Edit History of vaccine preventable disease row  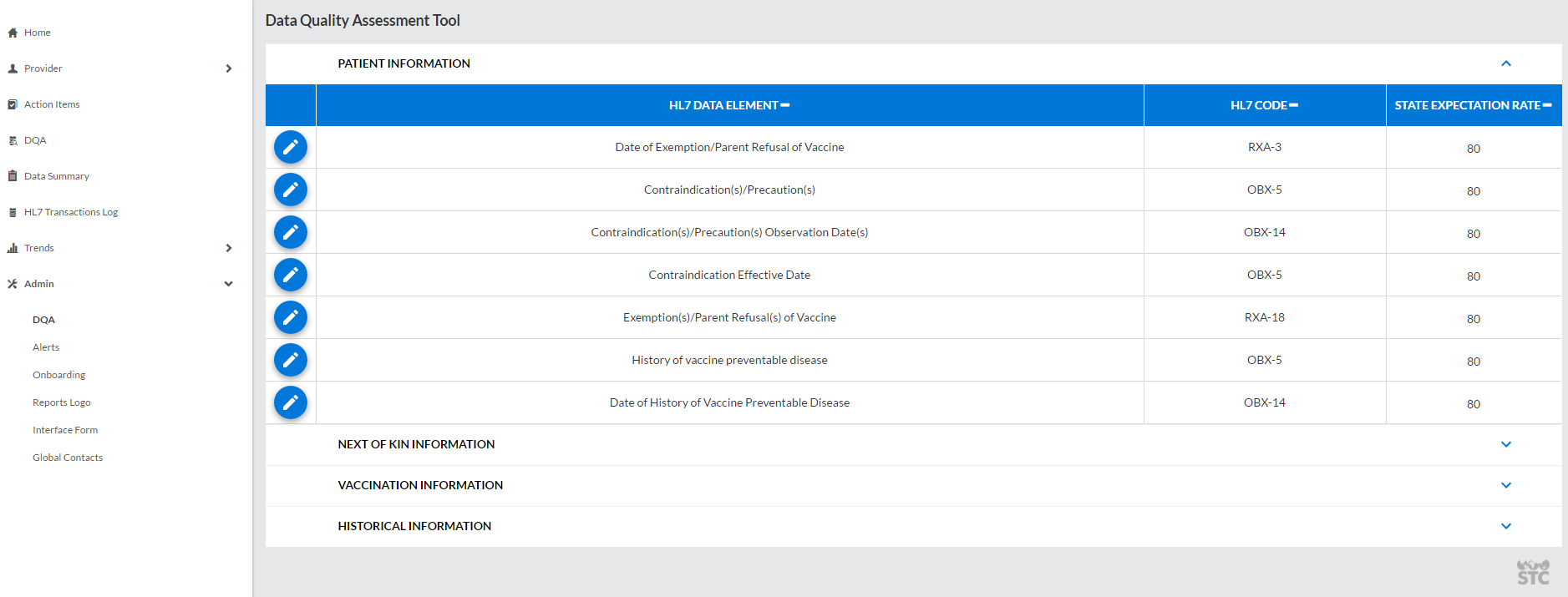pos(291,360)
